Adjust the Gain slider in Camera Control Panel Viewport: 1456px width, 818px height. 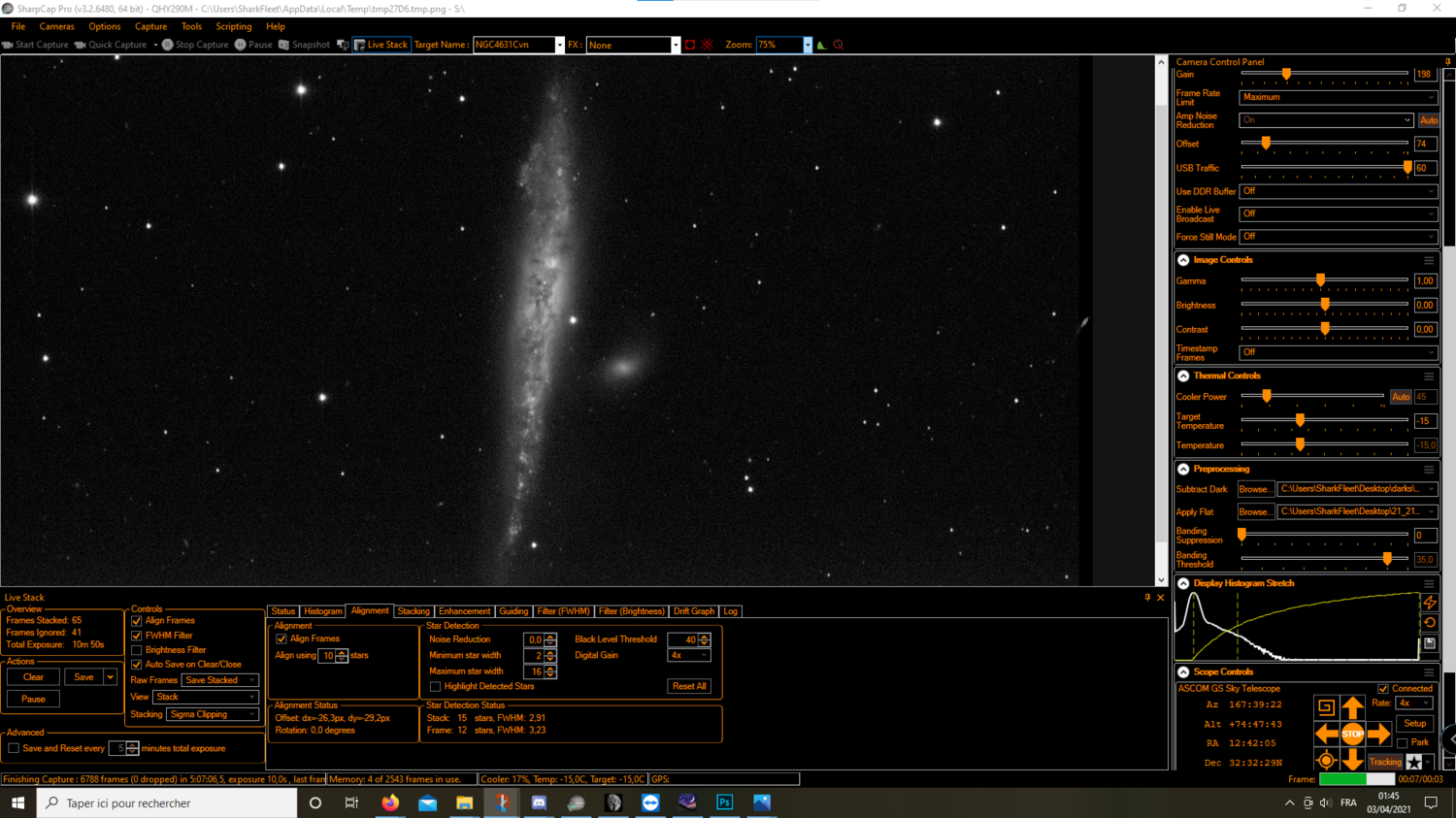(1286, 74)
